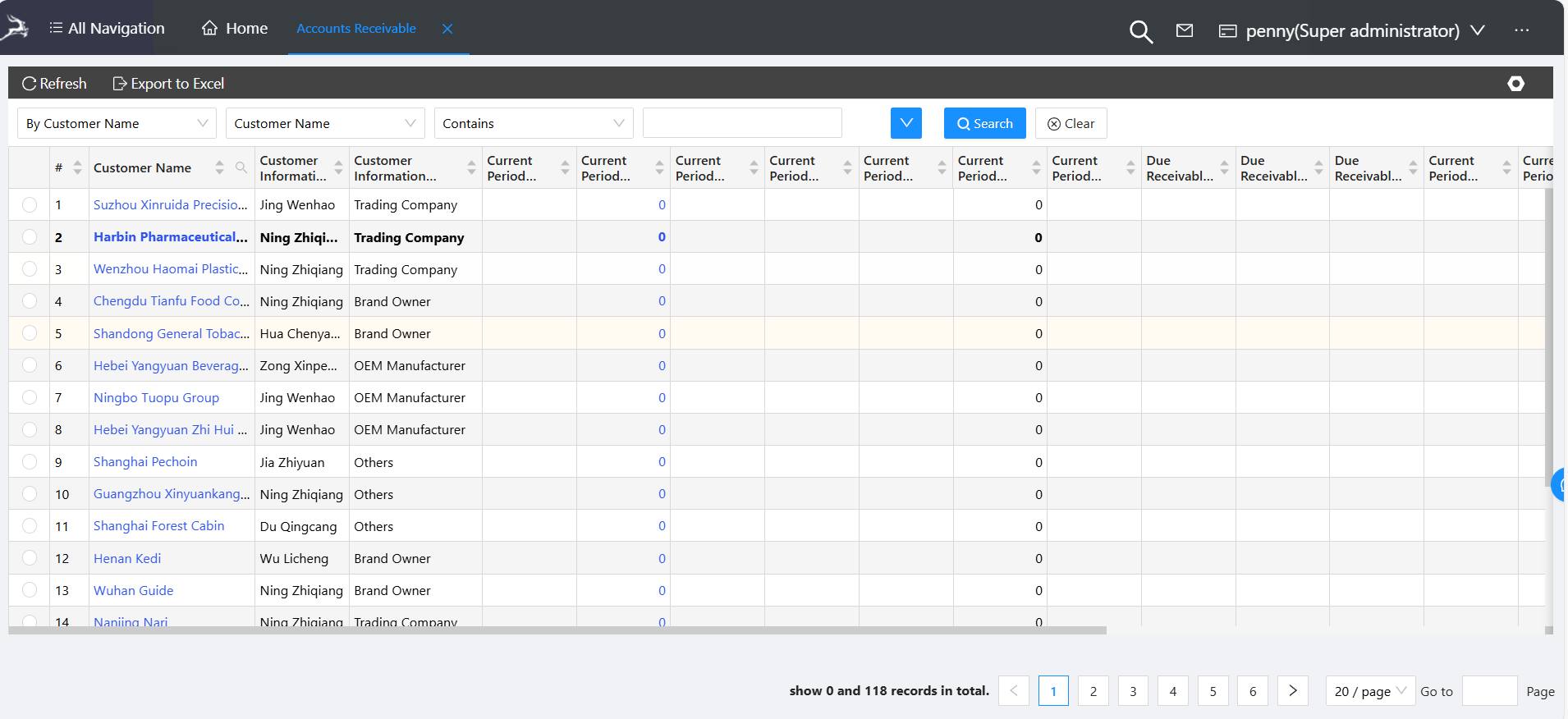Click Export to Excel

(168, 84)
